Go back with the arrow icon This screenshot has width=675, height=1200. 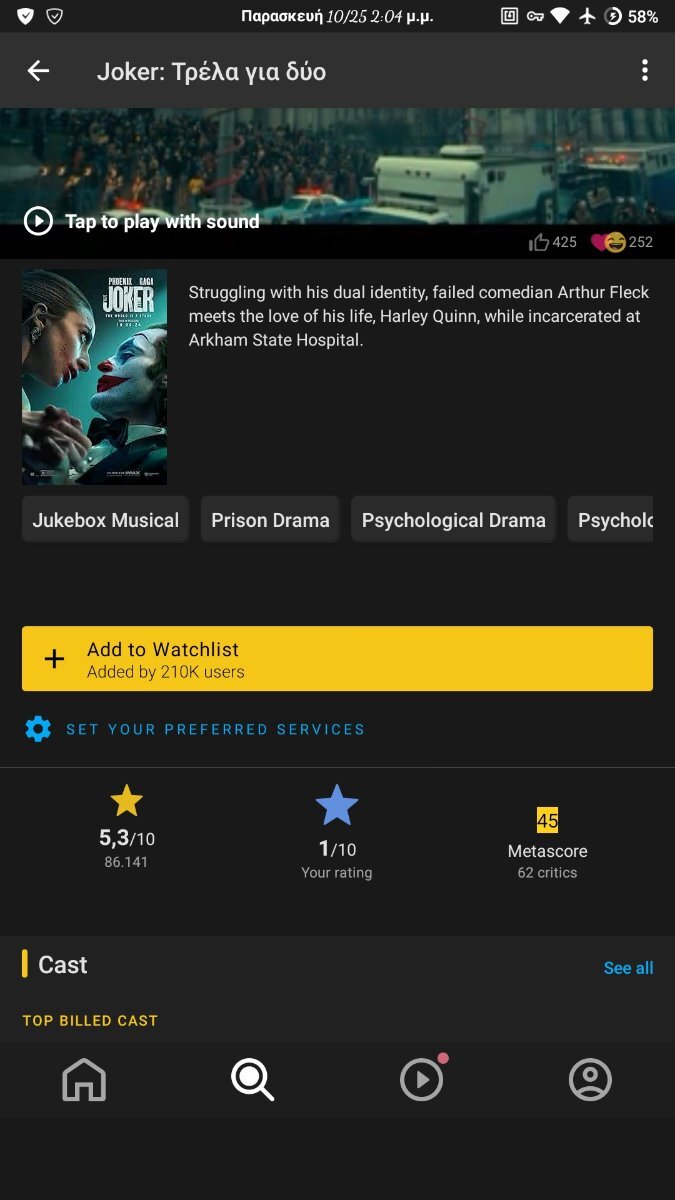(x=38, y=71)
